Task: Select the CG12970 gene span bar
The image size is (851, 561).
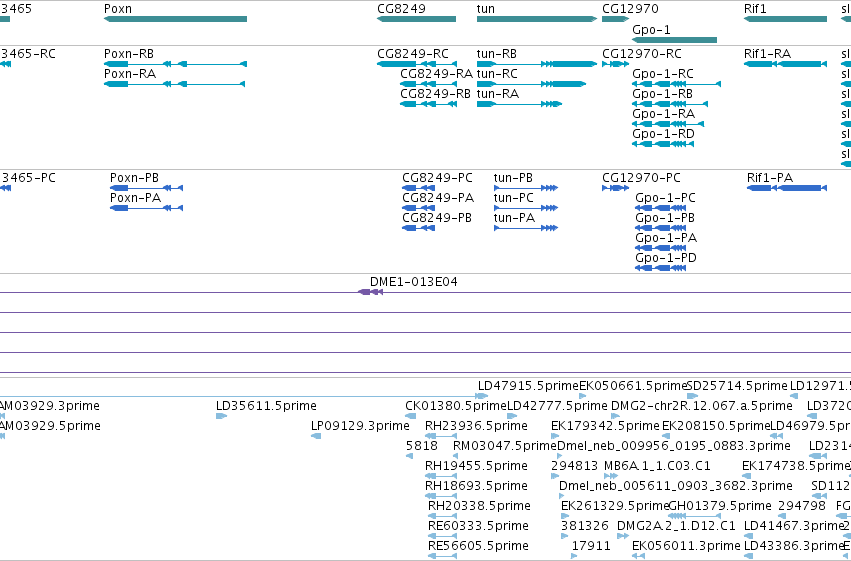Action: 615,19
